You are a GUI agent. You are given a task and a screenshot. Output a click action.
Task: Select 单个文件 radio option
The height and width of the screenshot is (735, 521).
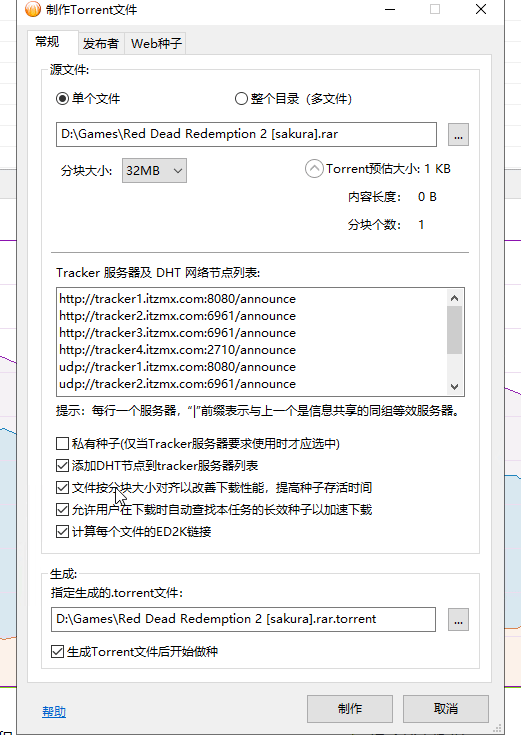coord(62,99)
